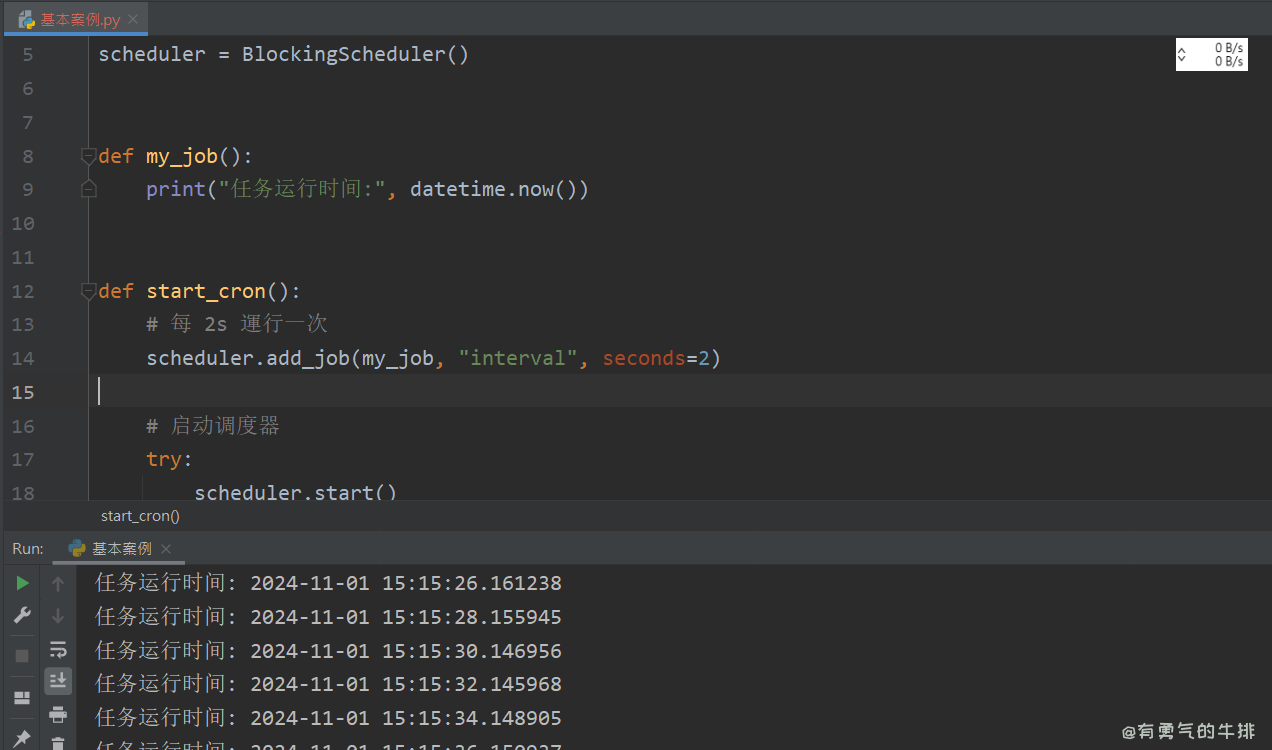Collapse the my_job function definition
Screen dimensions: 1272x750
[x=88, y=155]
